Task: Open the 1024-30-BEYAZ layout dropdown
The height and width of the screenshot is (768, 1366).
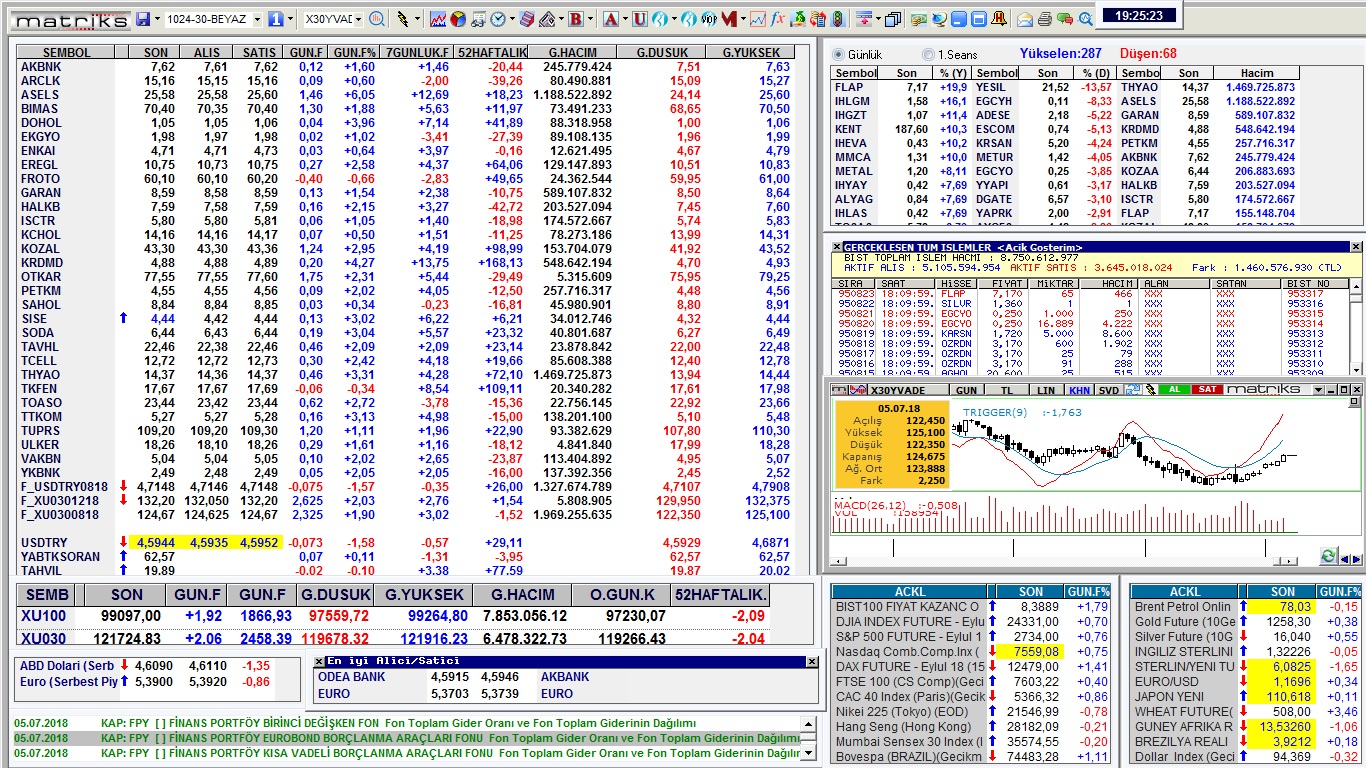Action: [x=257, y=19]
